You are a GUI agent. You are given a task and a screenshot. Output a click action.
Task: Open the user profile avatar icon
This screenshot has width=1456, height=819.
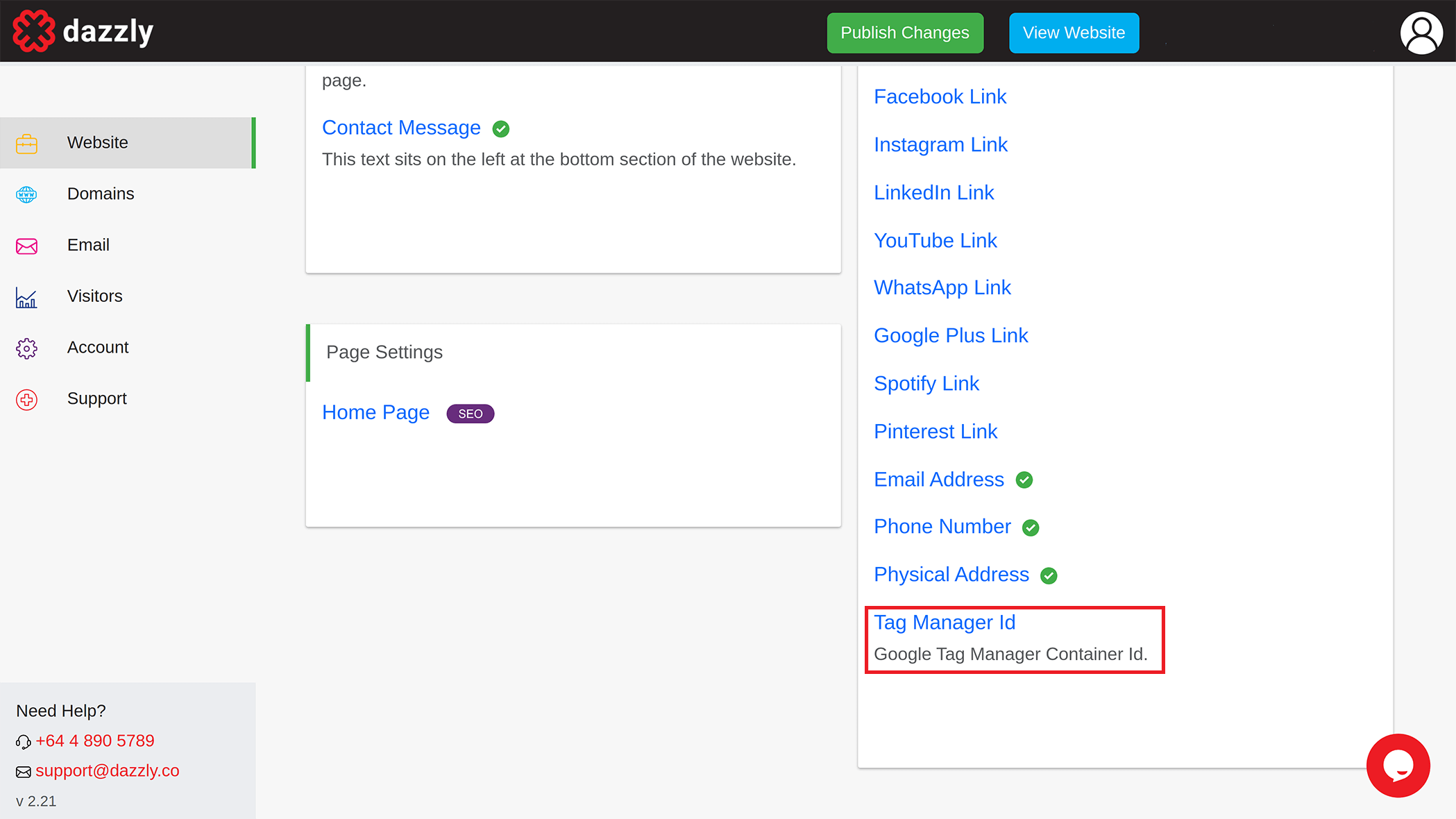[x=1421, y=33]
